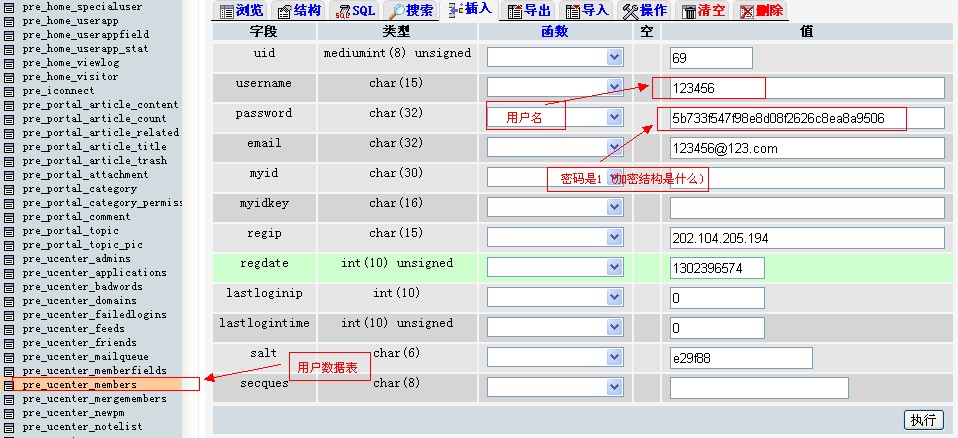Click the empty secques value field
The height and width of the screenshot is (438, 958).
coord(759,388)
